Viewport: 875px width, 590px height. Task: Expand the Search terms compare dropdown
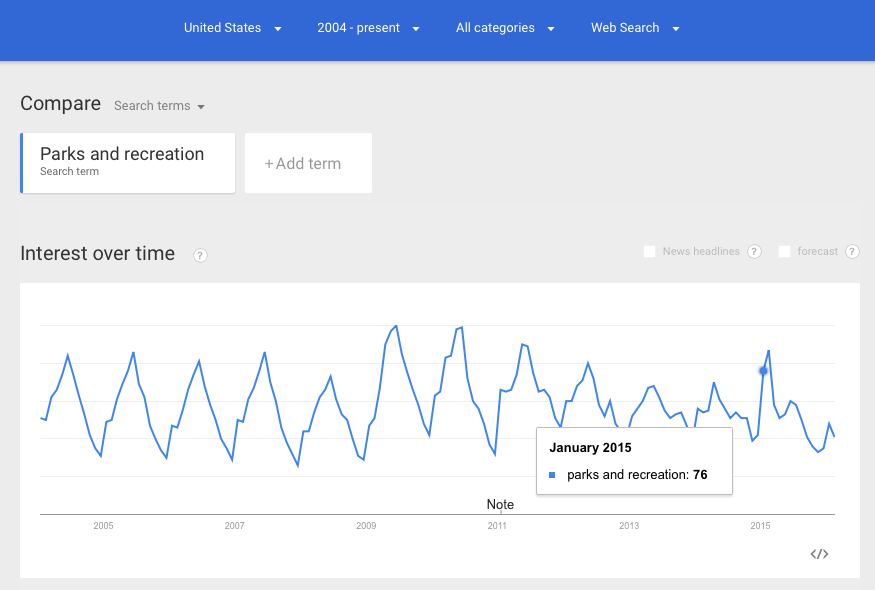point(159,106)
